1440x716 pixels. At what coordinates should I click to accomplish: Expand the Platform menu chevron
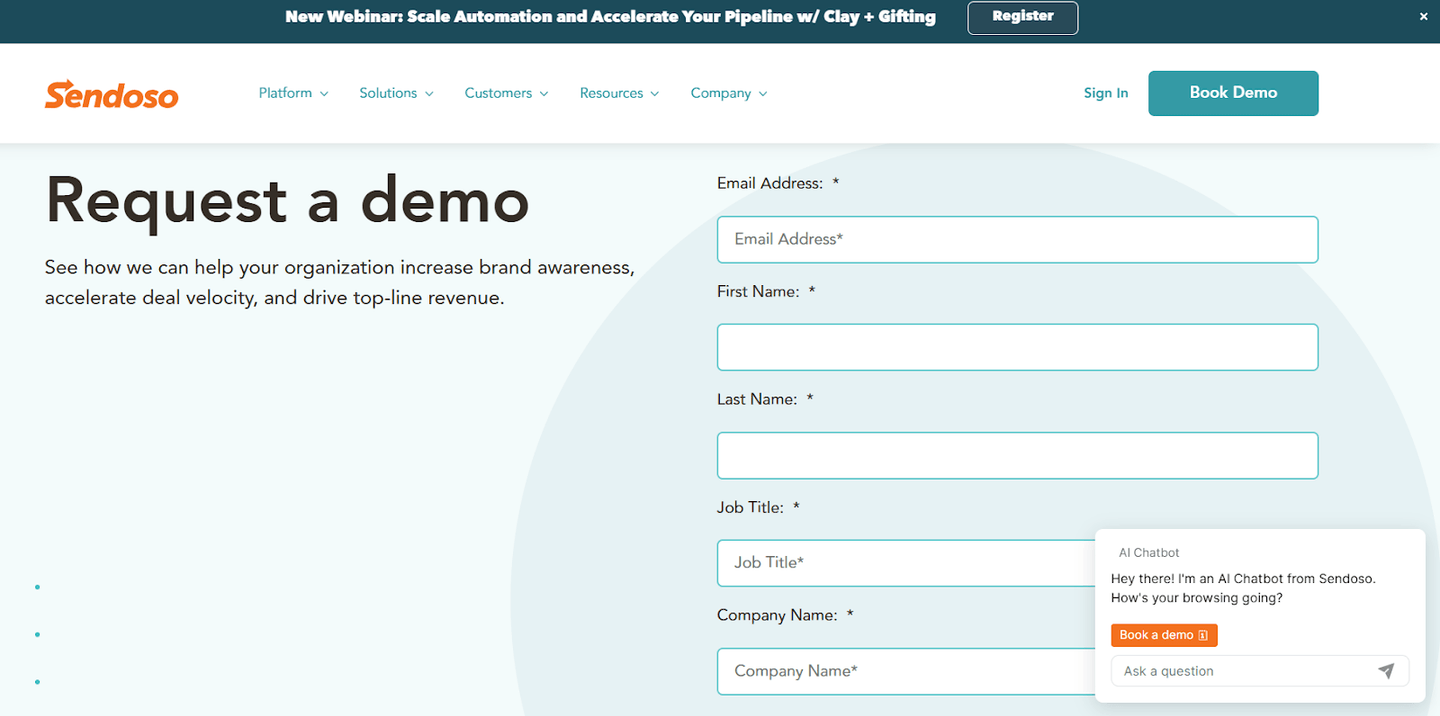323,94
